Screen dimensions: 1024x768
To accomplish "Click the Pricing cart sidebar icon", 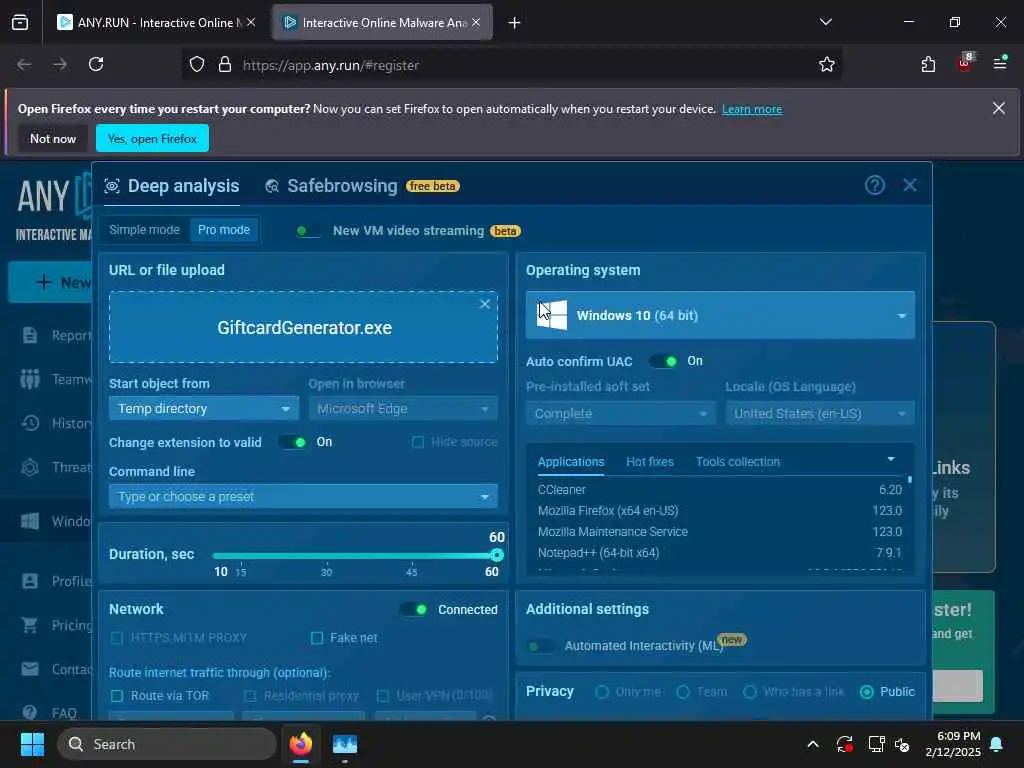I will tap(30, 625).
